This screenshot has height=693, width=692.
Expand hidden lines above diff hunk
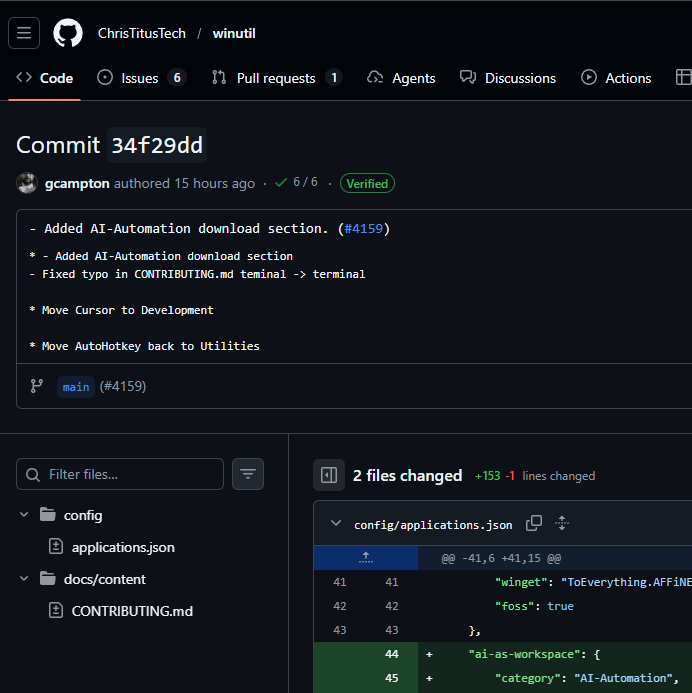365,558
